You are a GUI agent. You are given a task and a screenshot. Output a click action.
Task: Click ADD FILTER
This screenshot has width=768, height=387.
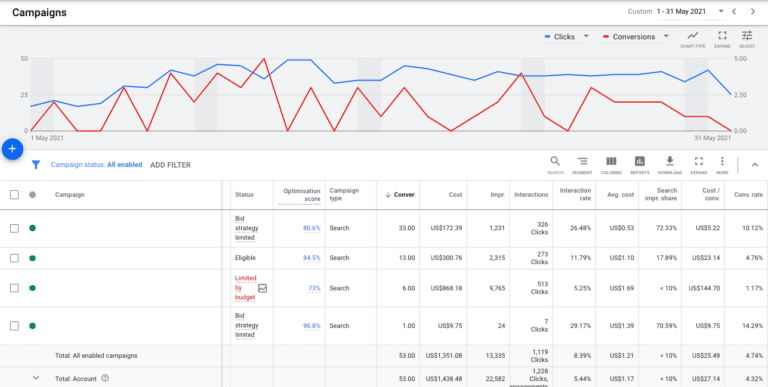(170, 165)
